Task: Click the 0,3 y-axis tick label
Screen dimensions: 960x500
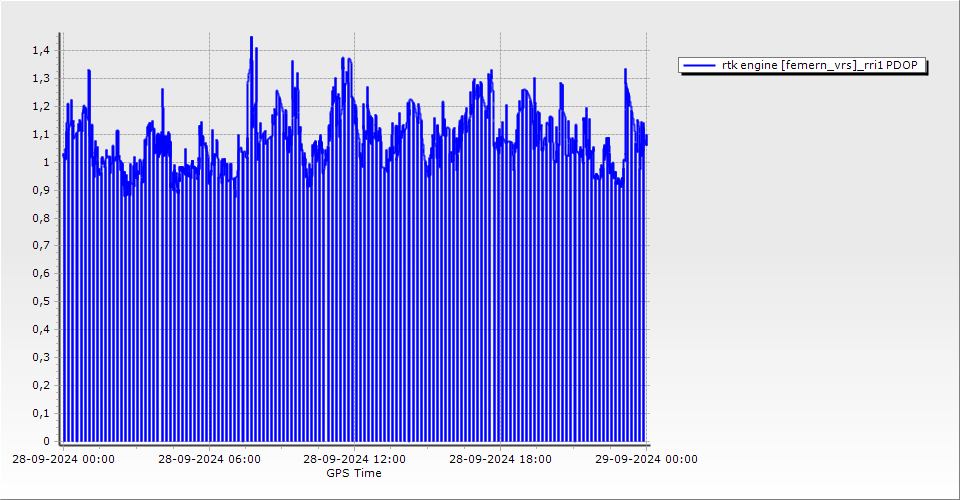Action: (40, 357)
